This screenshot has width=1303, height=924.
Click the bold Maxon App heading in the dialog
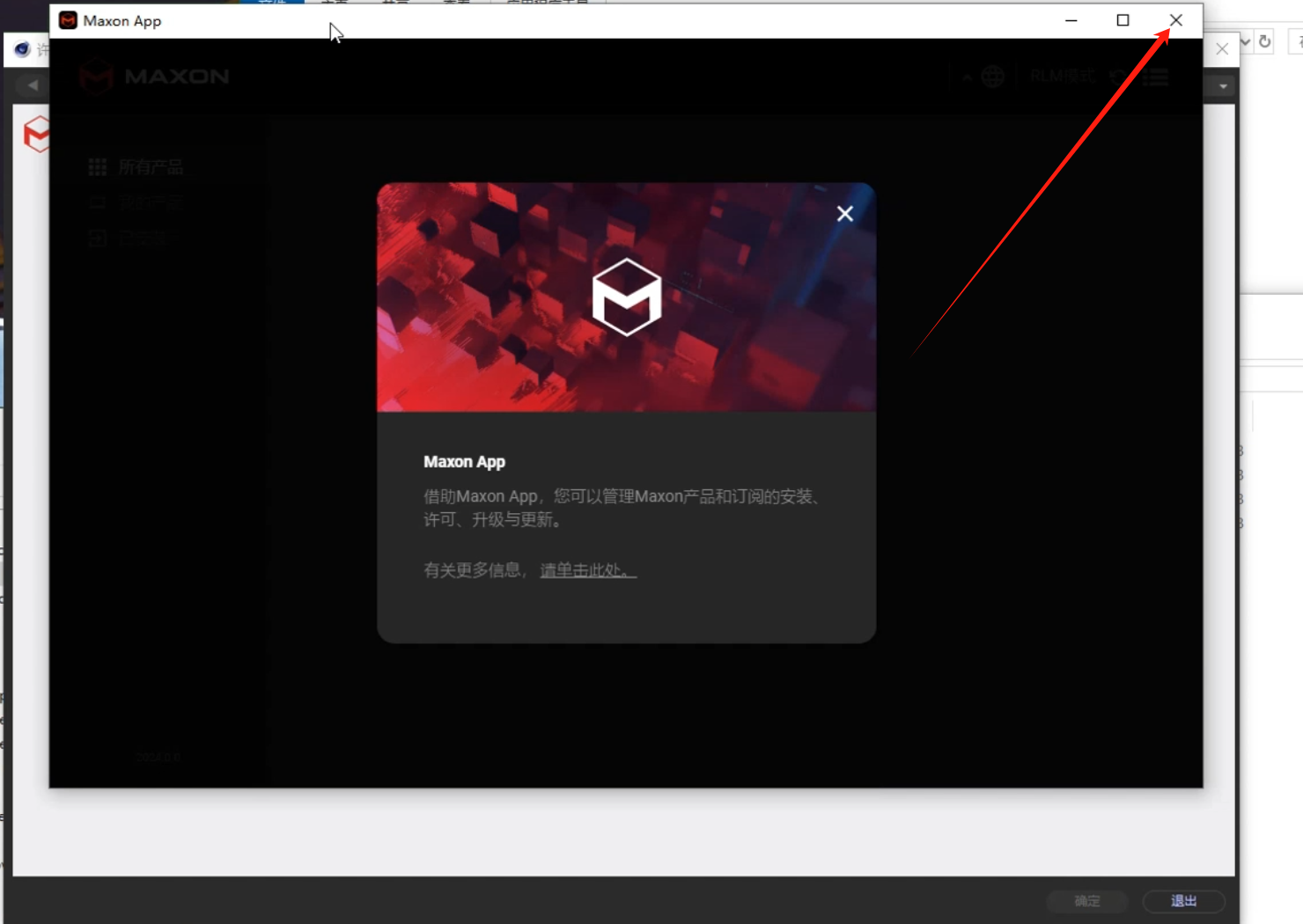pyautogui.click(x=464, y=462)
